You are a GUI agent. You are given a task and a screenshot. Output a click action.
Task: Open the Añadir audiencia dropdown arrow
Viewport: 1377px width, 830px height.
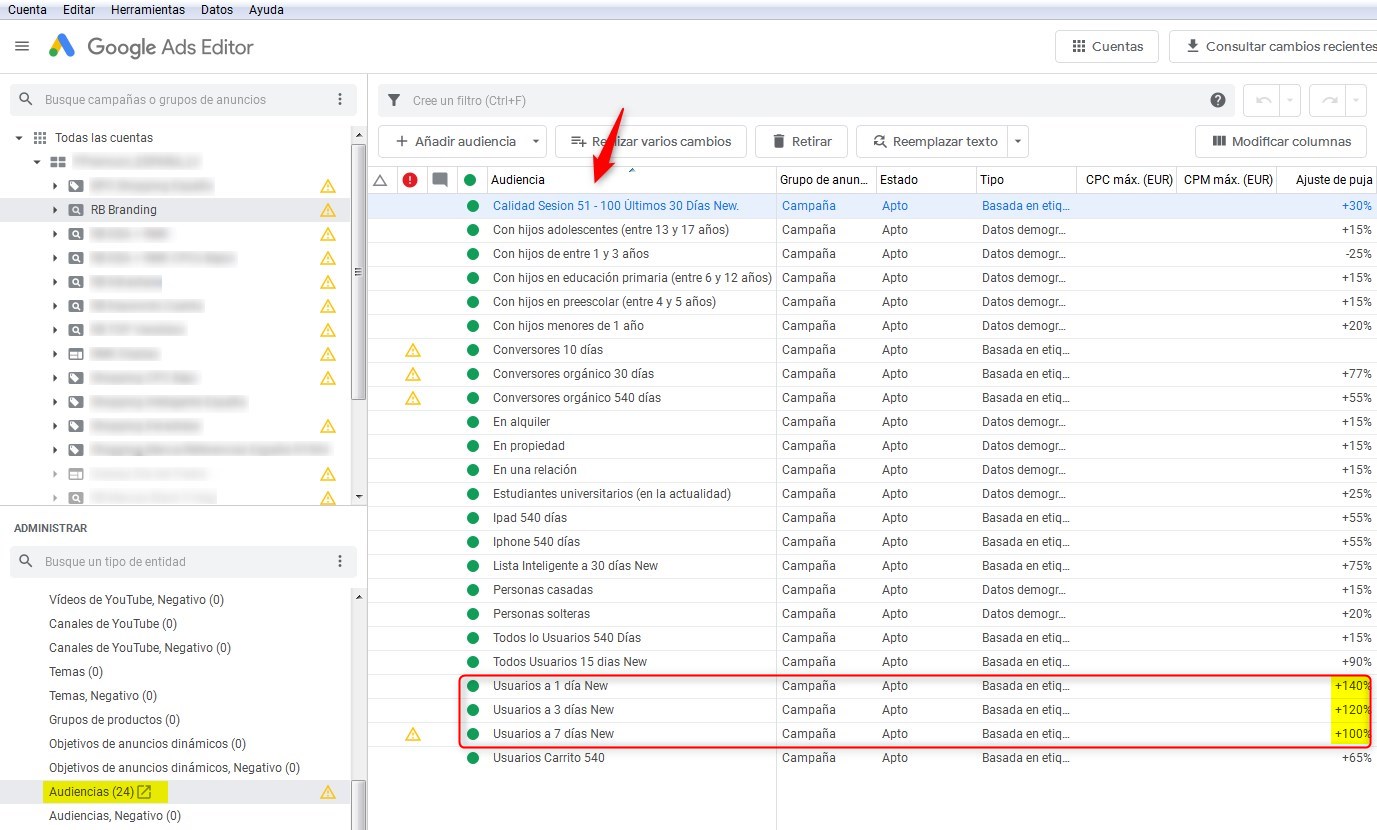[x=536, y=142]
